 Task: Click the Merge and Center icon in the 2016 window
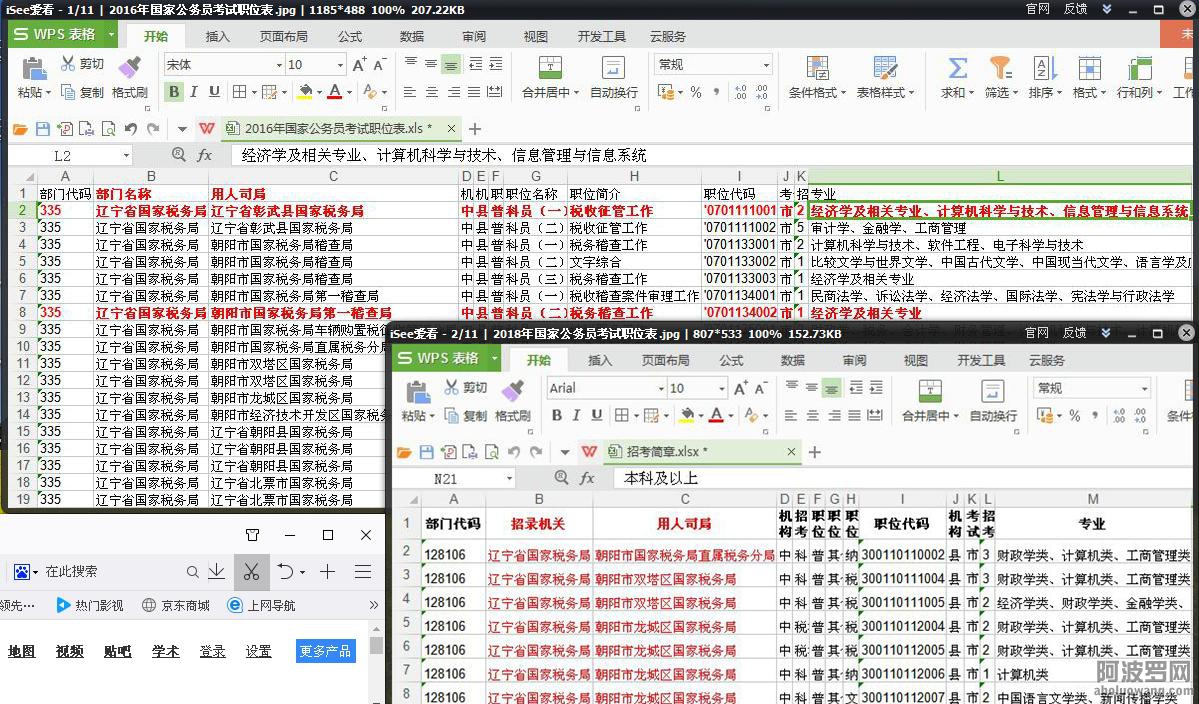(x=550, y=68)
